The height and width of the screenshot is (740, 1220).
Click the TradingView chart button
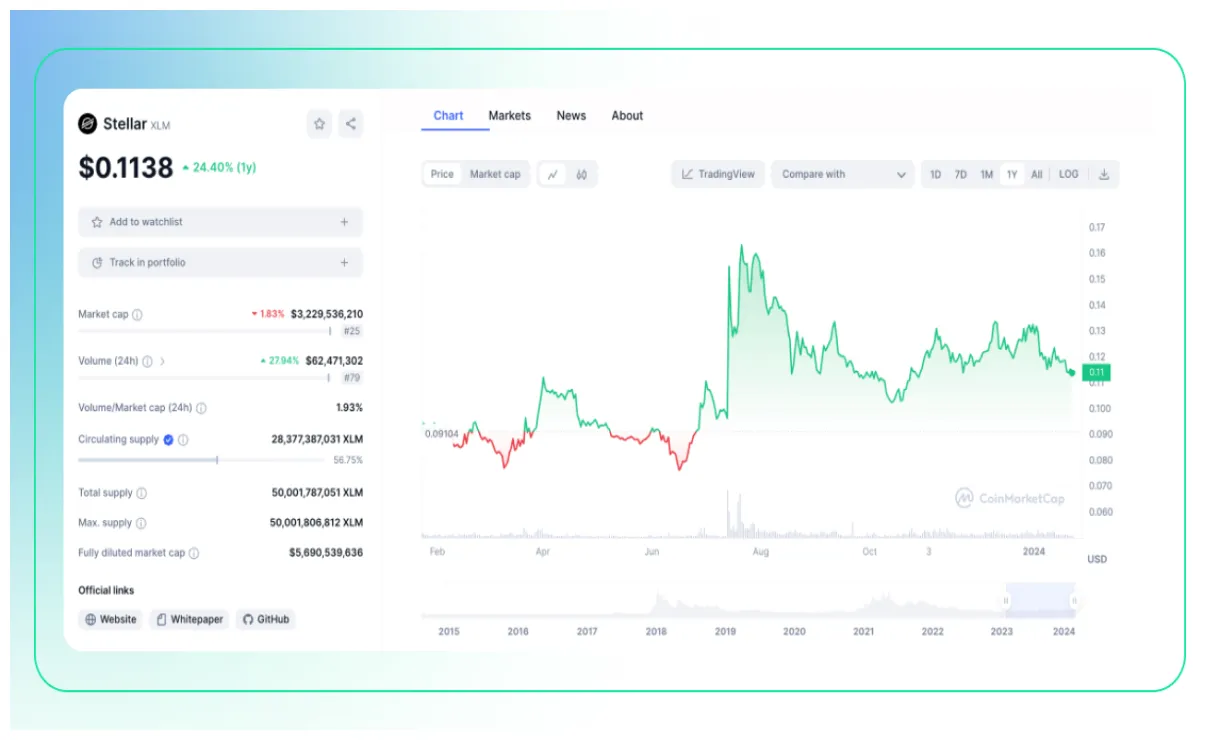point(716,173)
